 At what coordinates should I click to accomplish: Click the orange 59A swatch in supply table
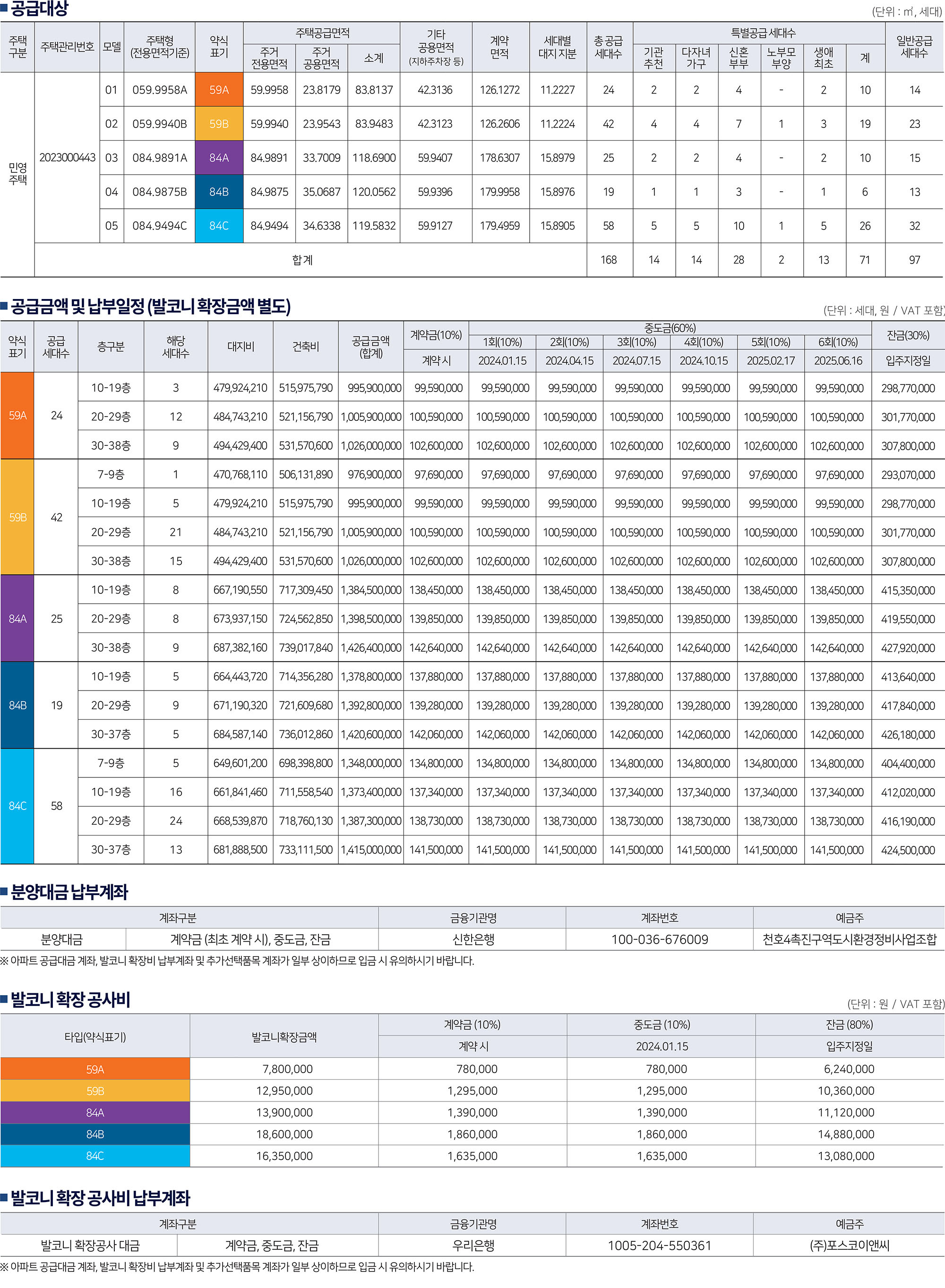pyautogui.click(x=218, y=90)
